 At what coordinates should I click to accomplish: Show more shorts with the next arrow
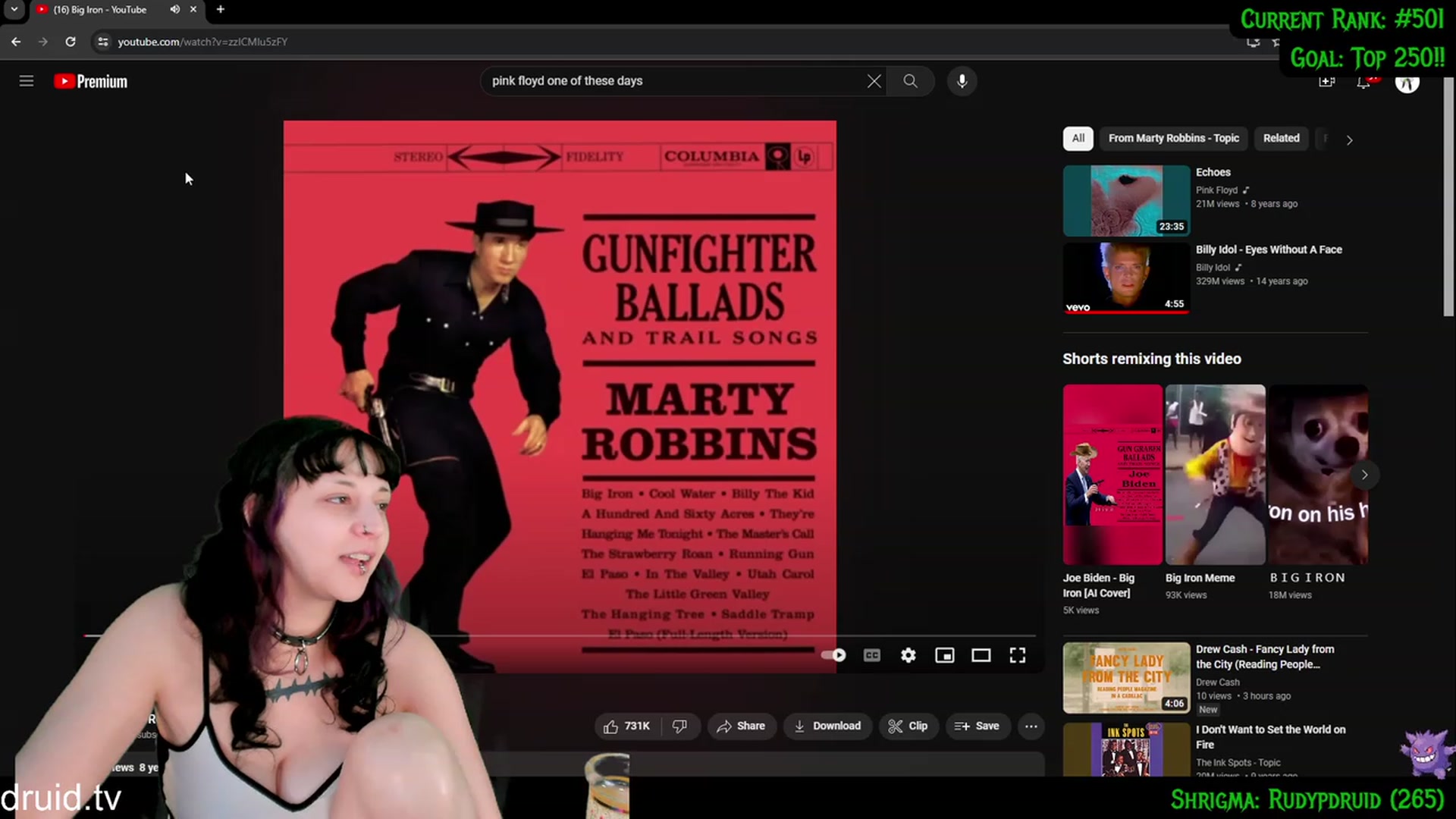[1364, 475]
